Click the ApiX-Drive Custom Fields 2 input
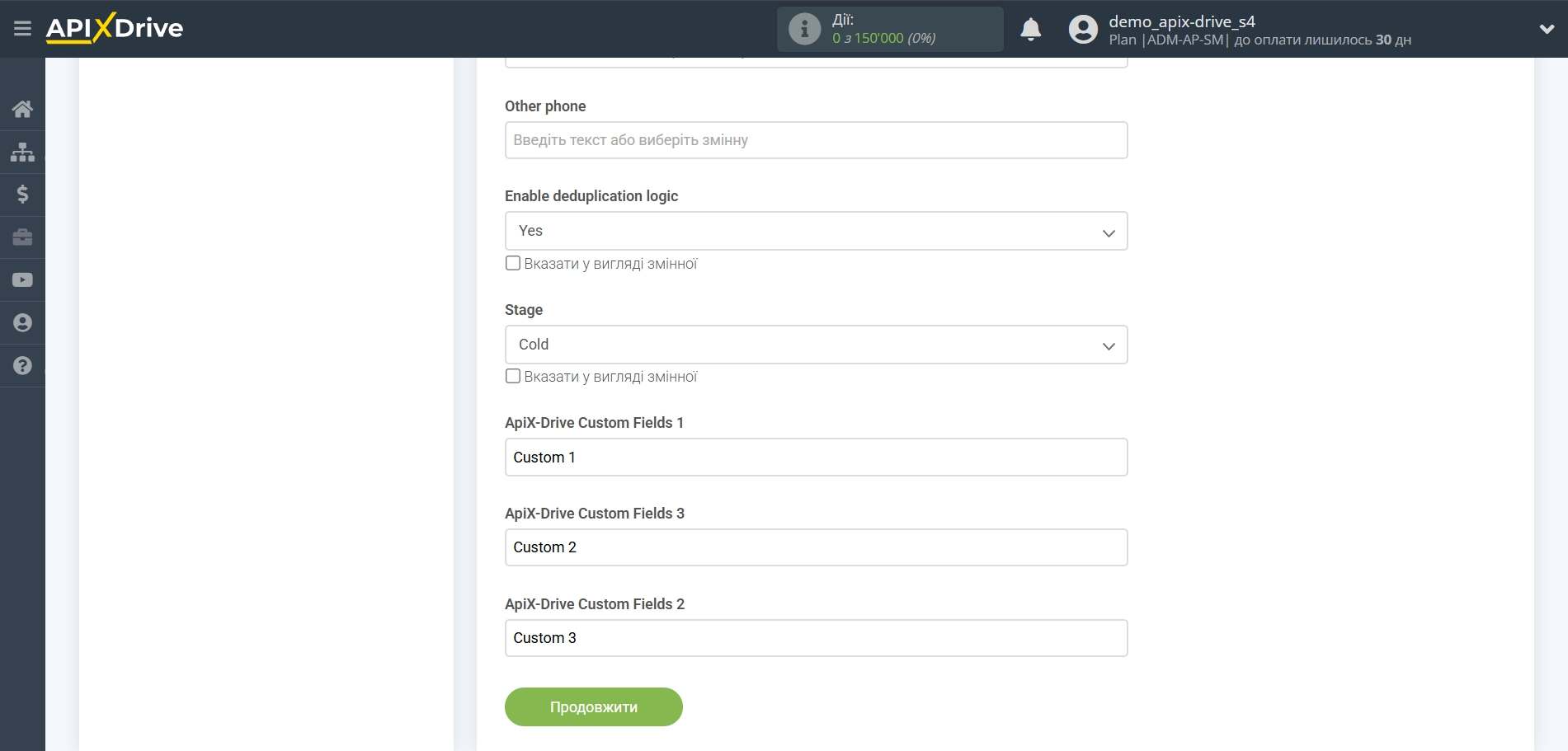1568x751 pixels. 815,638
